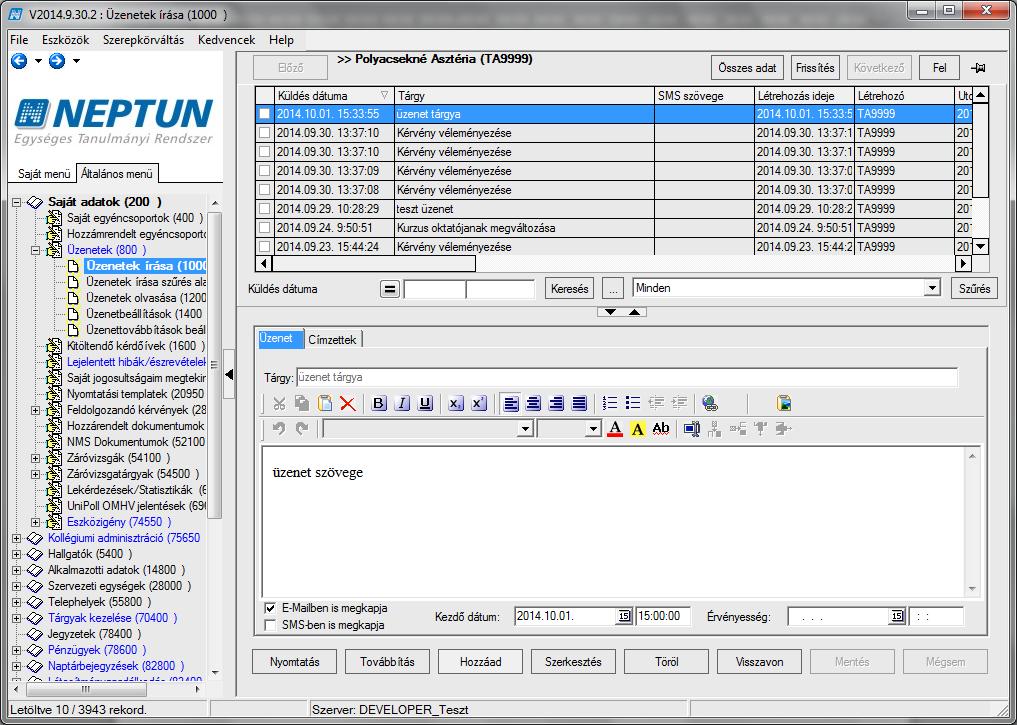Check the 2014.09.30. 13:37:09 row checkbox
The image size is (1017, 725).
click(264, 171)
